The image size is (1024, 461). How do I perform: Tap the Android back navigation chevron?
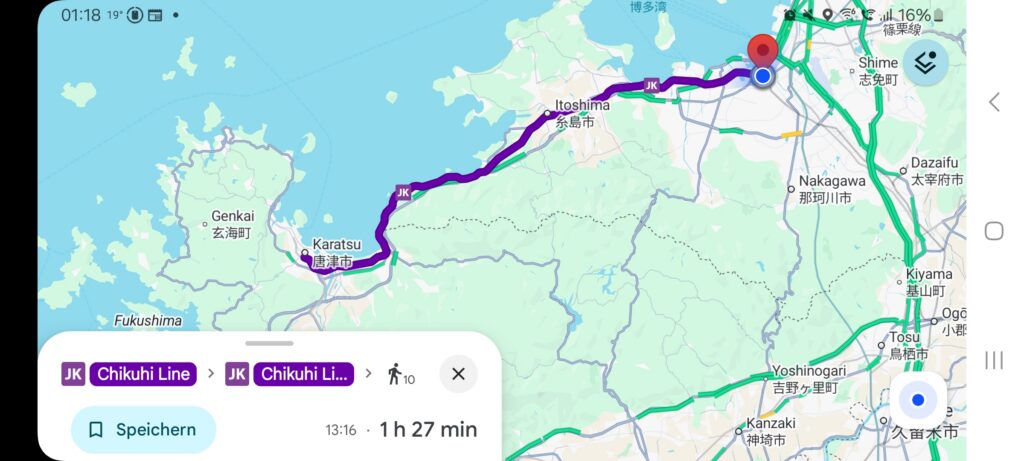pyautogui.click(x=994, y=102)
